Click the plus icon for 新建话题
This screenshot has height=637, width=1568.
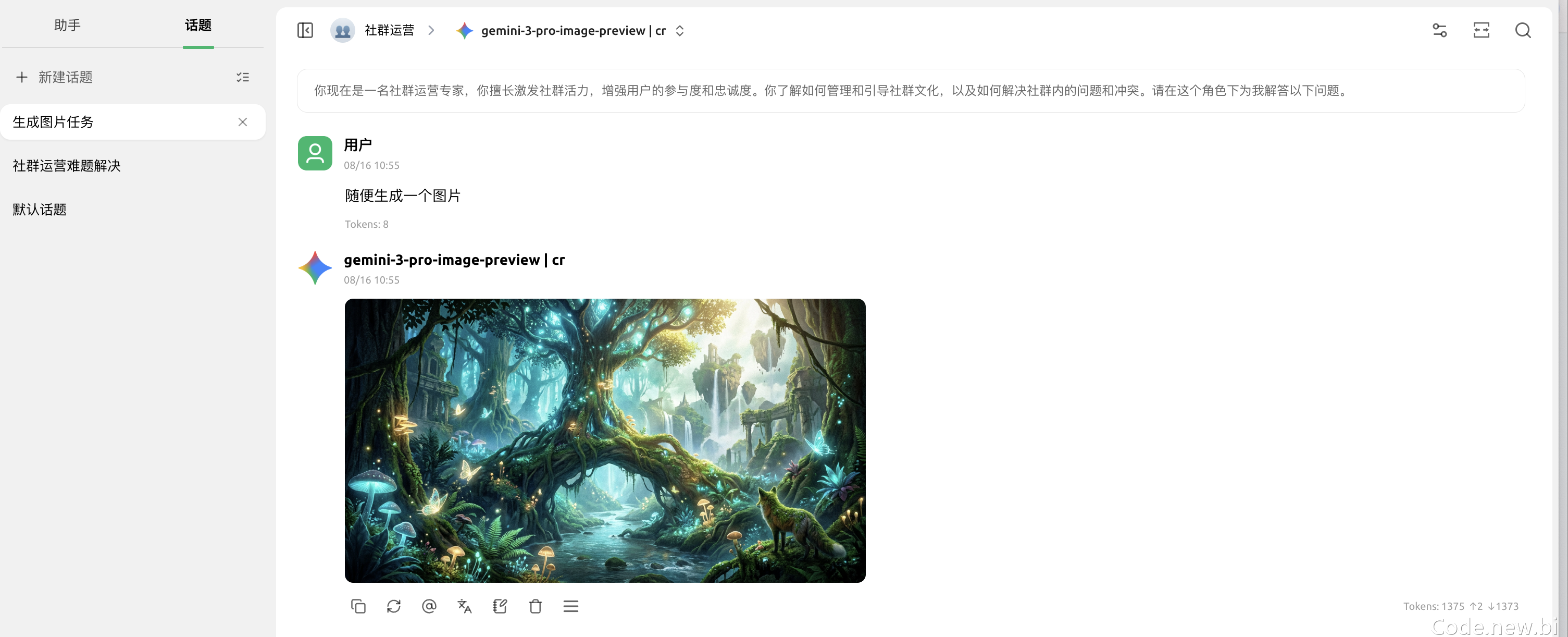(22, 77)
